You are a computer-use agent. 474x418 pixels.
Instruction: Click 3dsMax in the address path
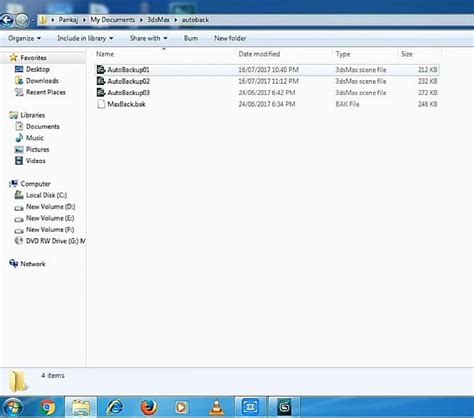point(158,20)
